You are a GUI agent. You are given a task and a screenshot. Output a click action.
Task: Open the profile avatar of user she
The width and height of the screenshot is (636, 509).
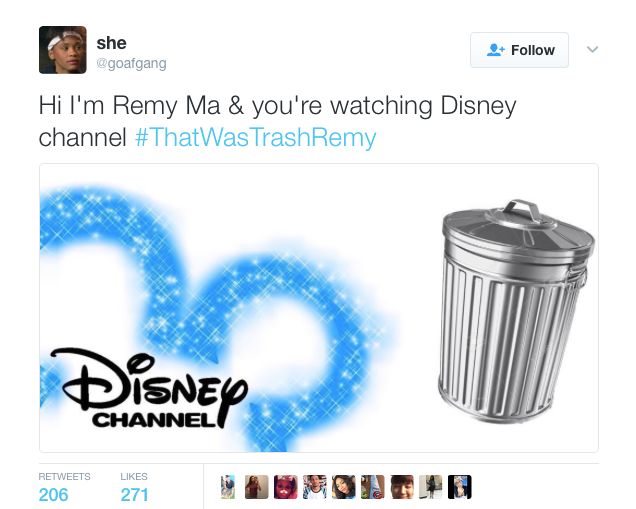63,50
